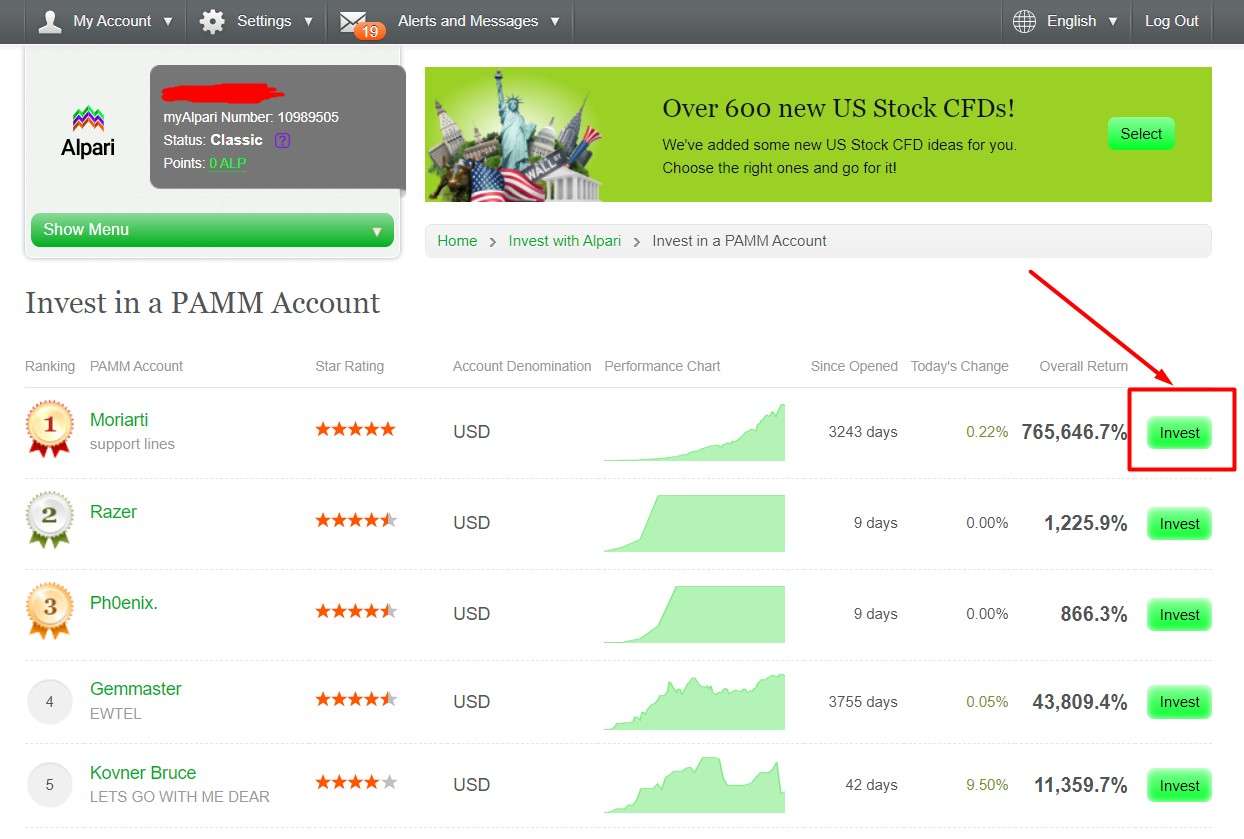This screenshot has width=1244, height=839.
Task: Click the Log Out button
Action: pos(1172,21)
